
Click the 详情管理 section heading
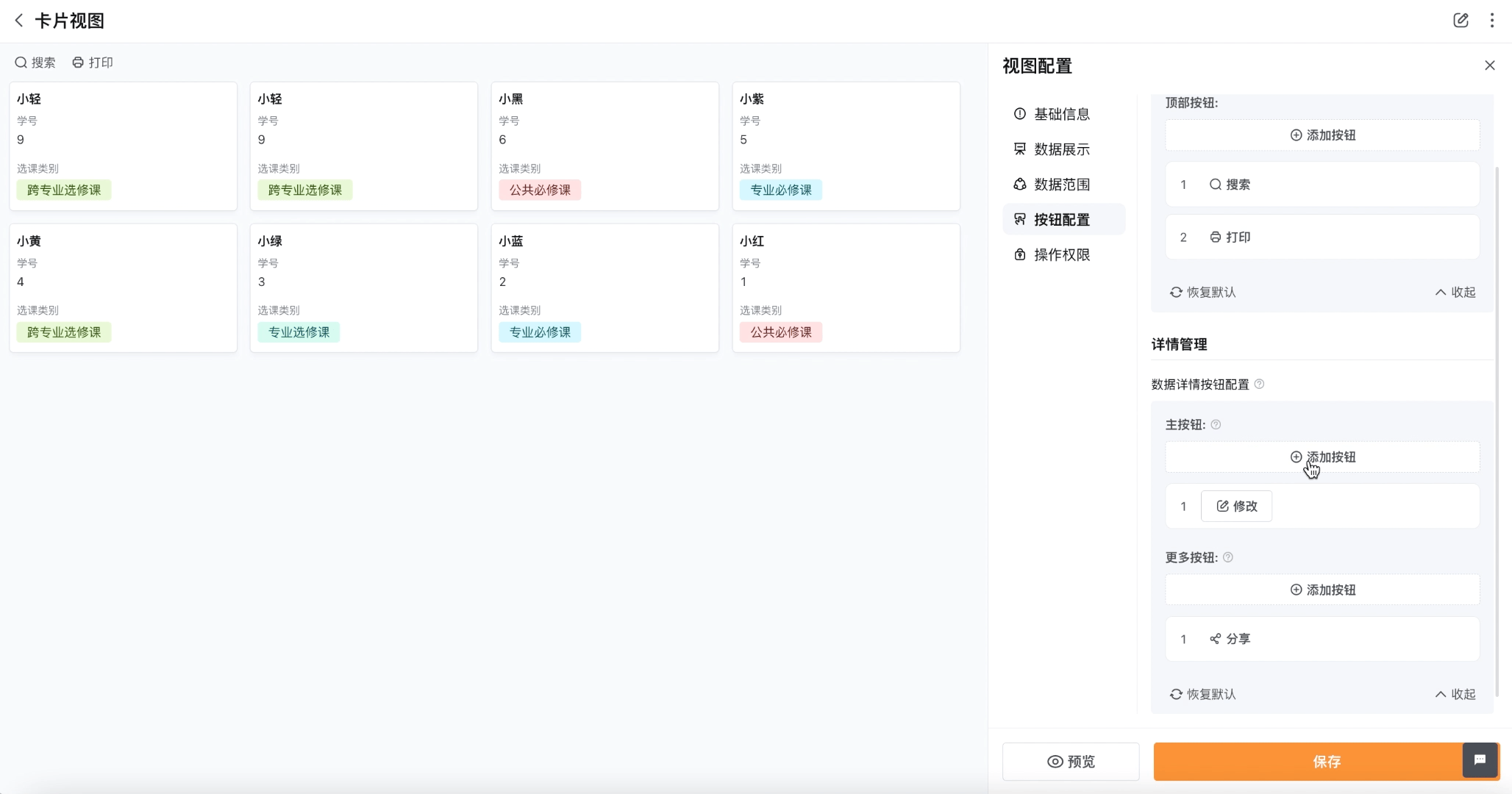1179,344
